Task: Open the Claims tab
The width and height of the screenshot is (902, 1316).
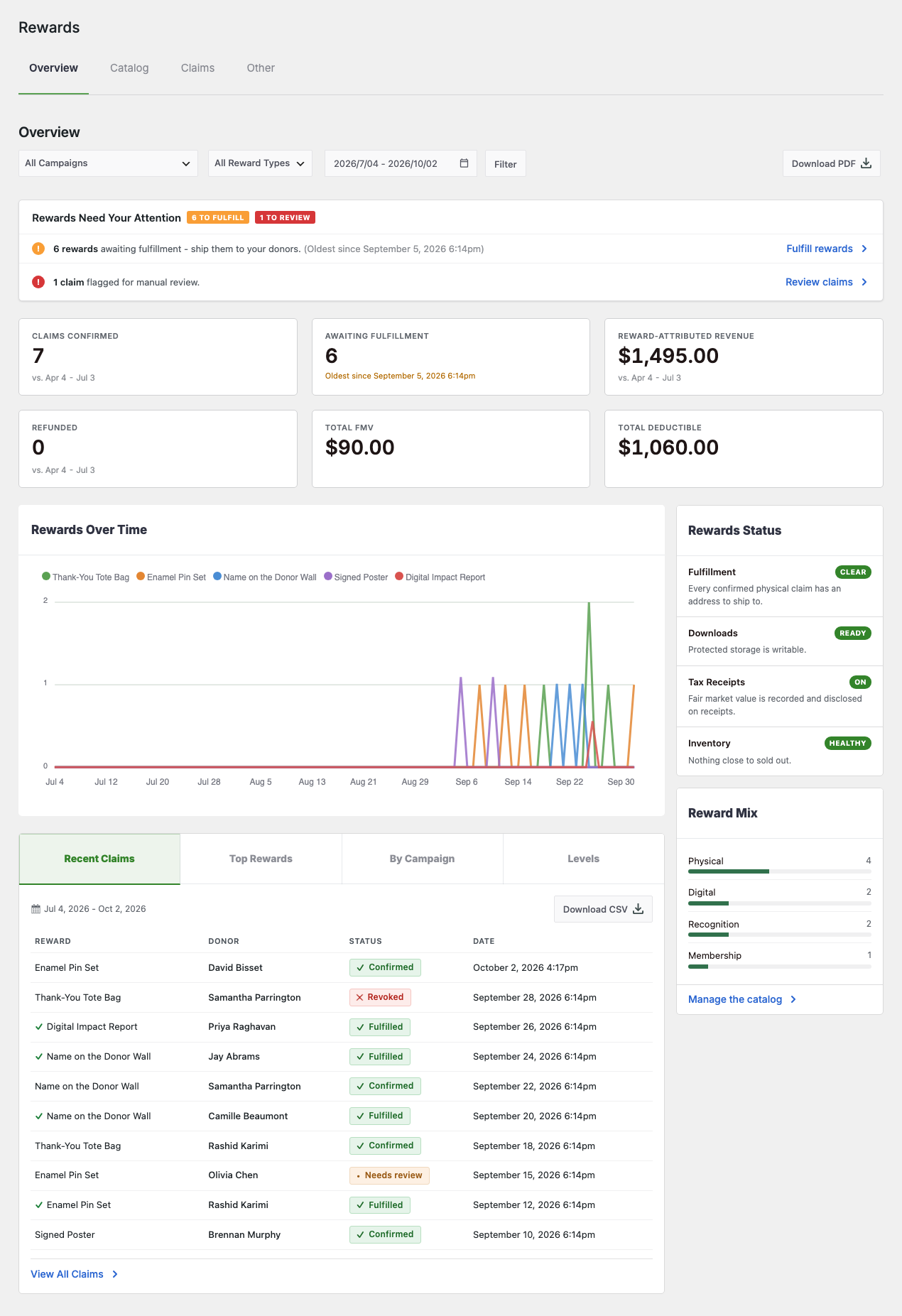Action: 197,68
